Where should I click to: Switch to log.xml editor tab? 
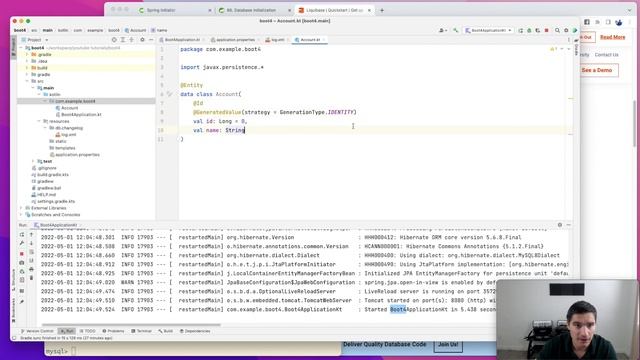pos(277,40)
